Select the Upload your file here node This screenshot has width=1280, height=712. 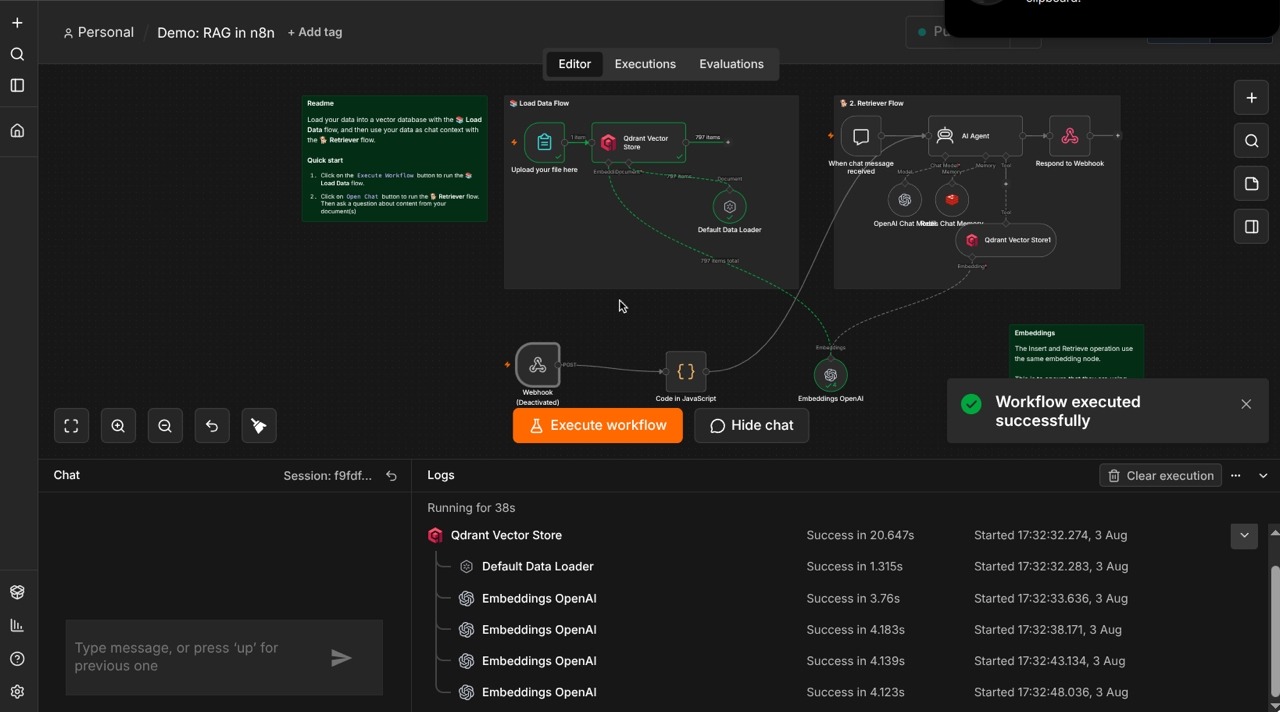point(544,143)
